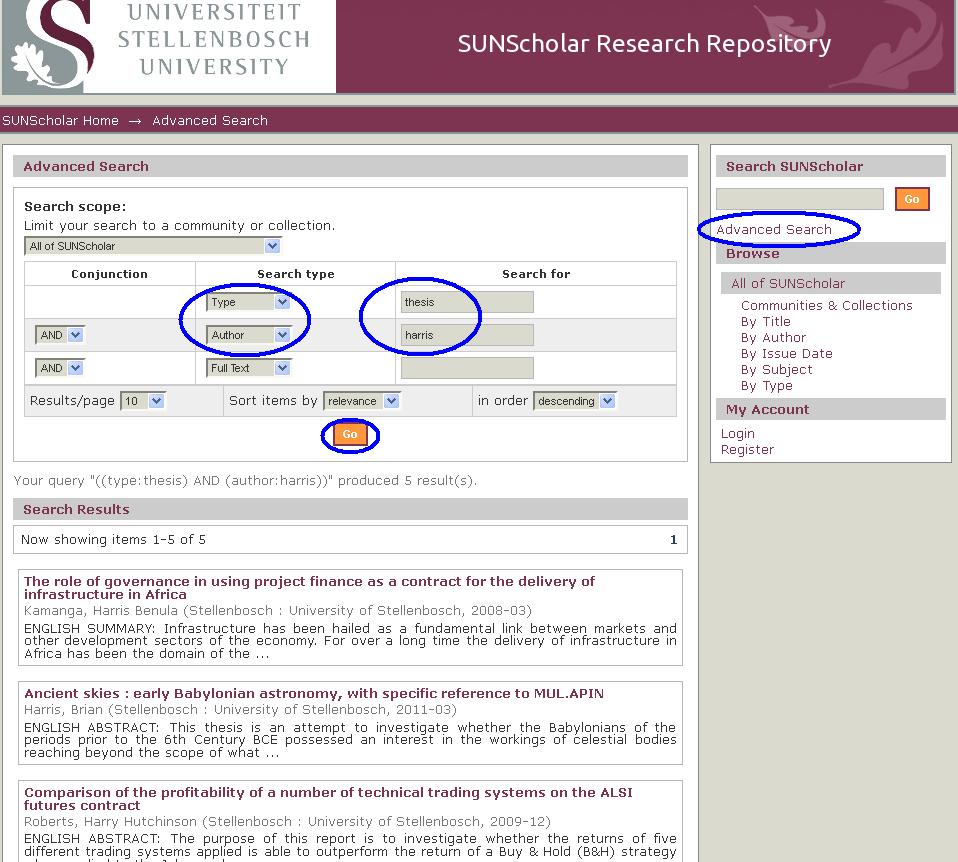Click the 'Now showing items 1-5 of 5' text
The width and height of the screenshot is (958, 862).
[x=113, y=539]
